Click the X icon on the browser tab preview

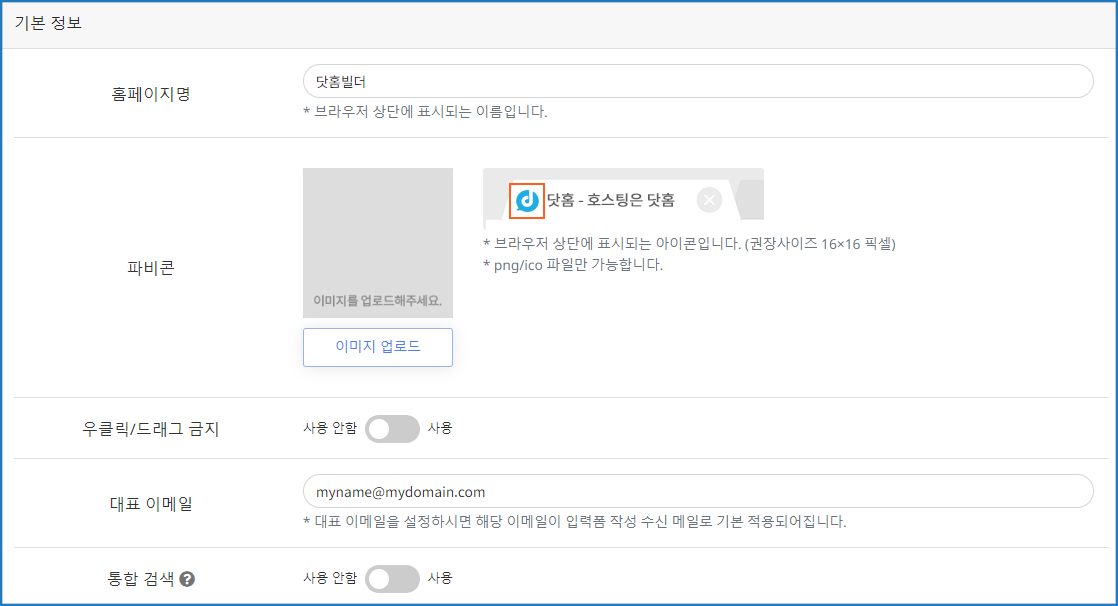pyautogui.click(x=709, y=200)
